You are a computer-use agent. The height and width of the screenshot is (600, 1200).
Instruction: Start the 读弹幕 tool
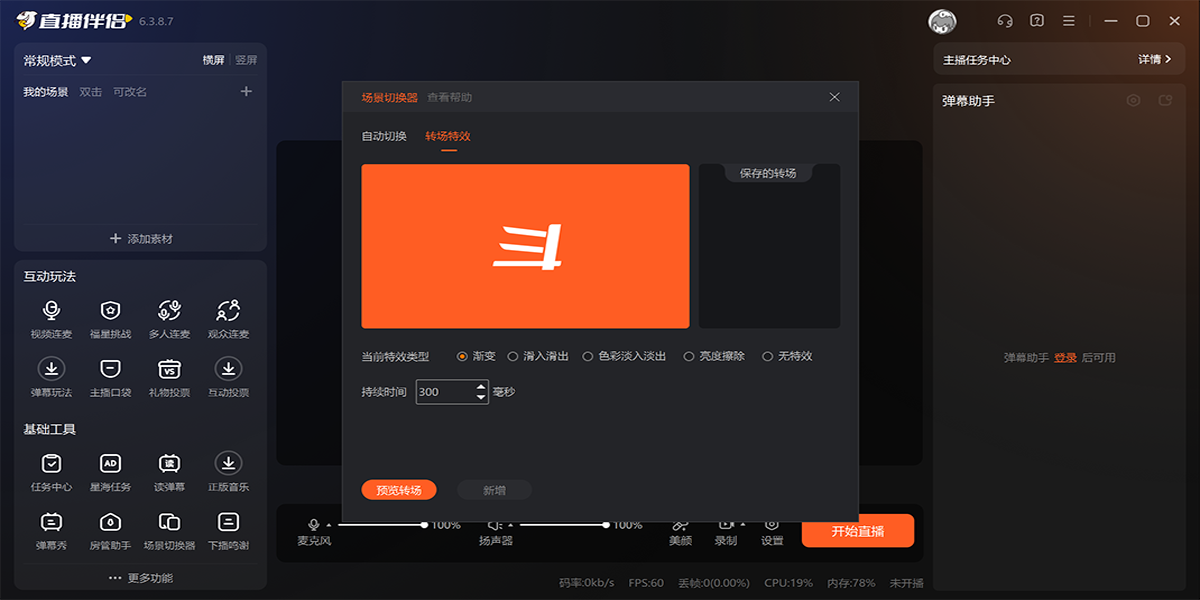(x=169, y=470)
